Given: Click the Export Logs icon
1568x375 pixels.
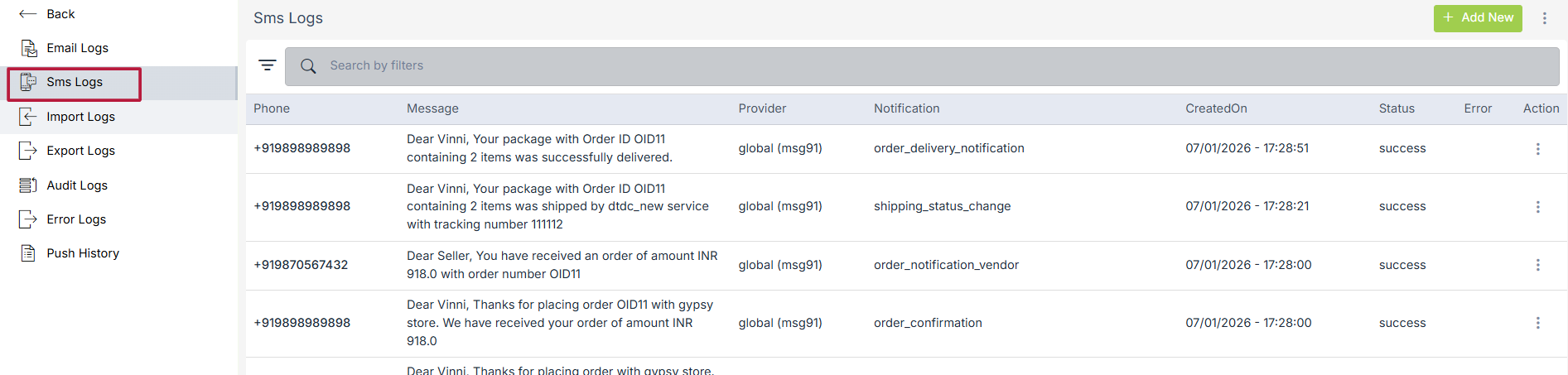Looking at the screenshot, I should 28,151.
